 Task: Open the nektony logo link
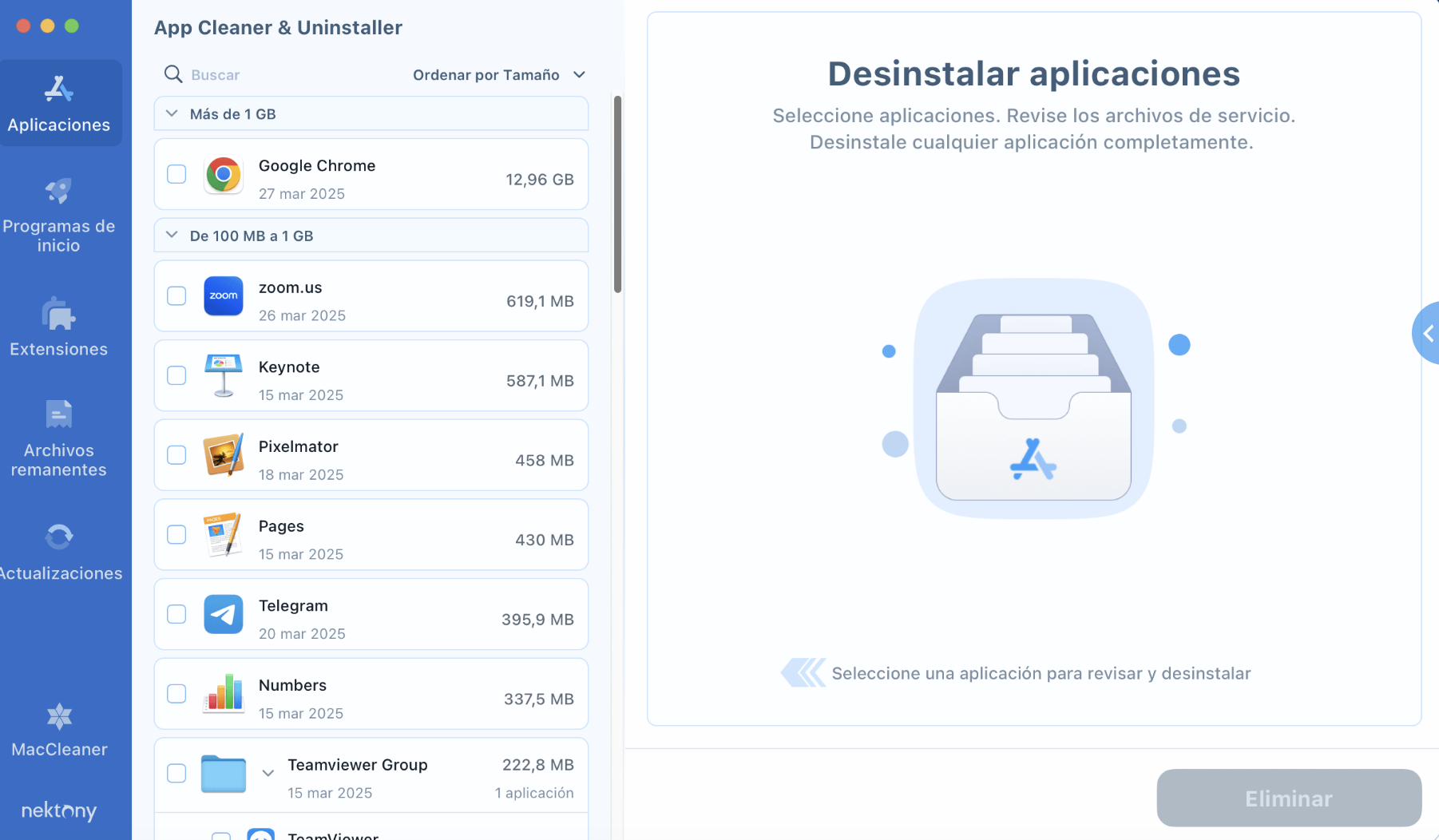57,810
